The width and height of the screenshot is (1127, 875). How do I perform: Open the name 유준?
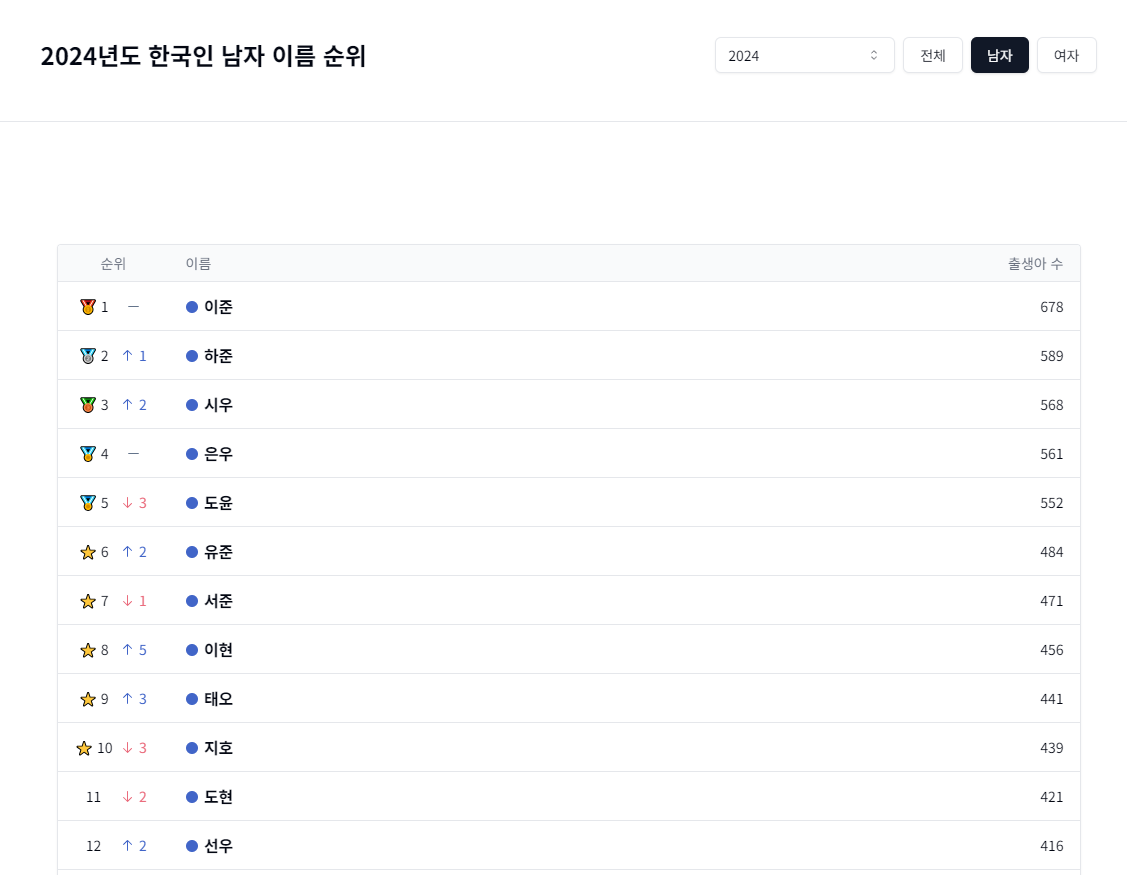[218, 552]
